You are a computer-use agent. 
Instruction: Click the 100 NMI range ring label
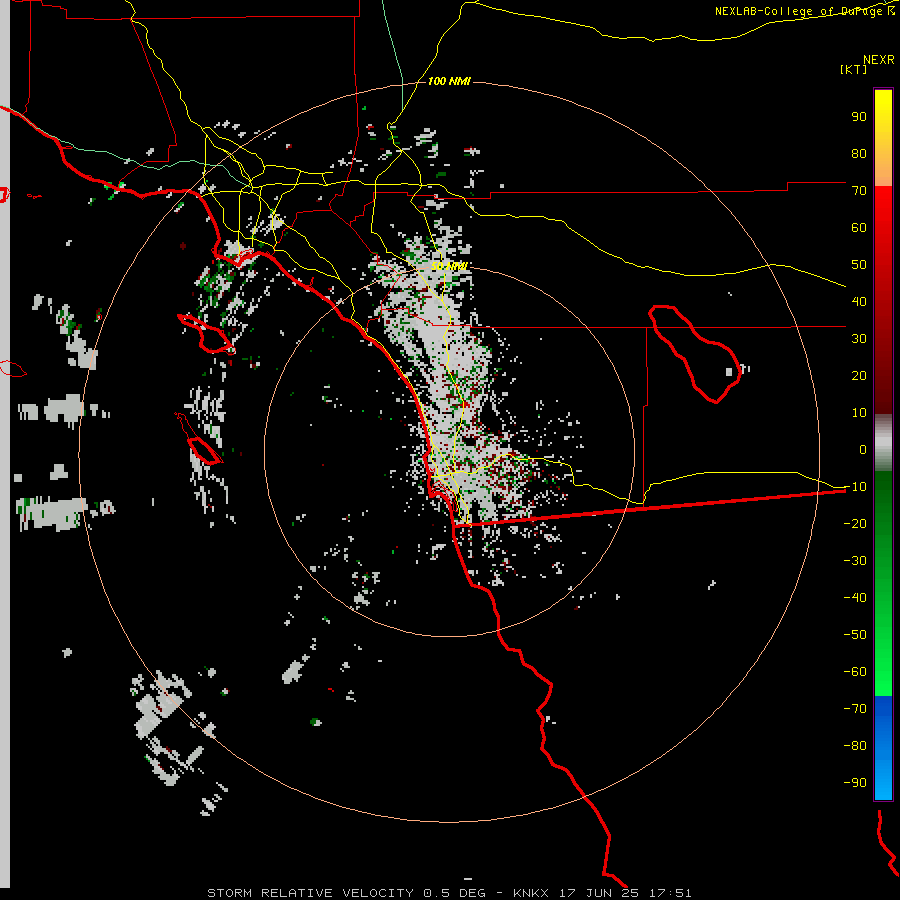449,82
